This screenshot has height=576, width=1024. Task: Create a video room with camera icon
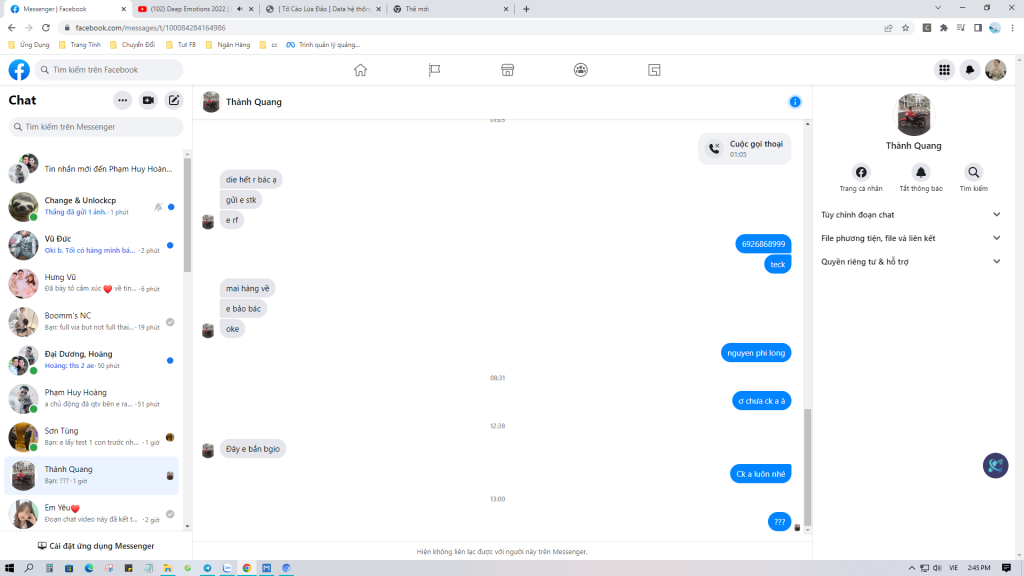click(148, 100)
